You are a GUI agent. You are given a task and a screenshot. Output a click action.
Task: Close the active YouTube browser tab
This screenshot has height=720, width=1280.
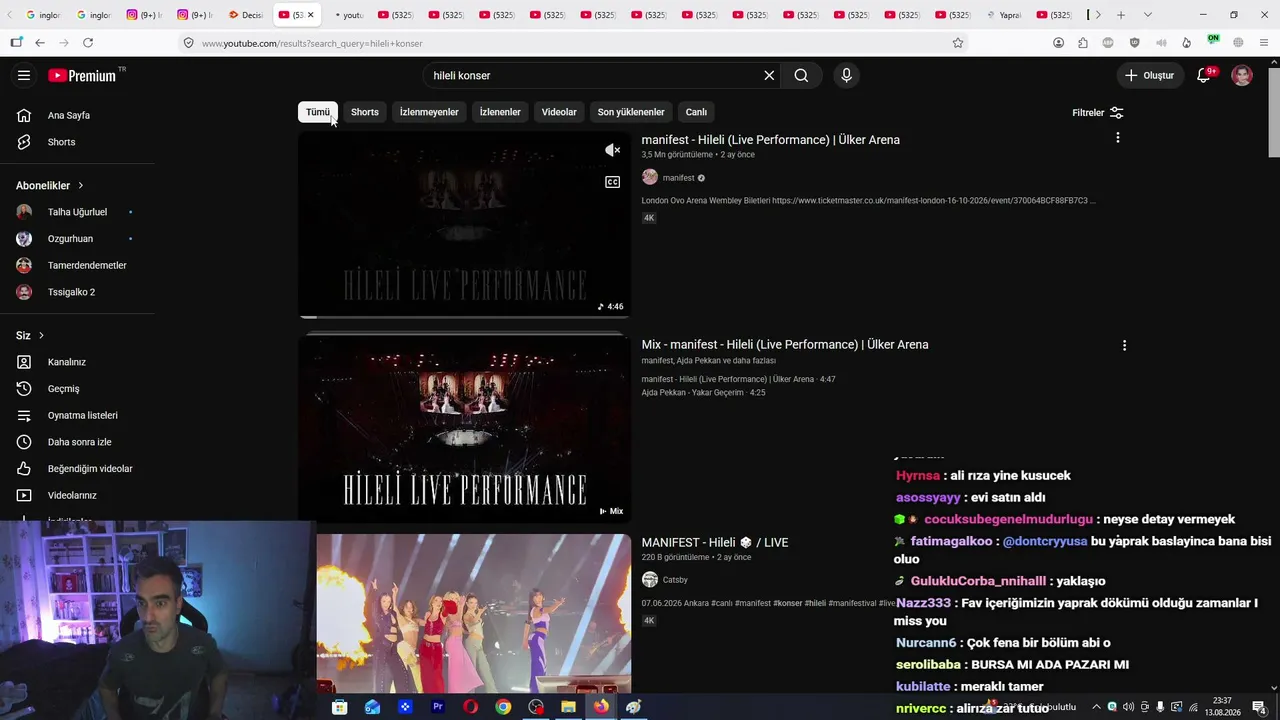click(310, 15)
